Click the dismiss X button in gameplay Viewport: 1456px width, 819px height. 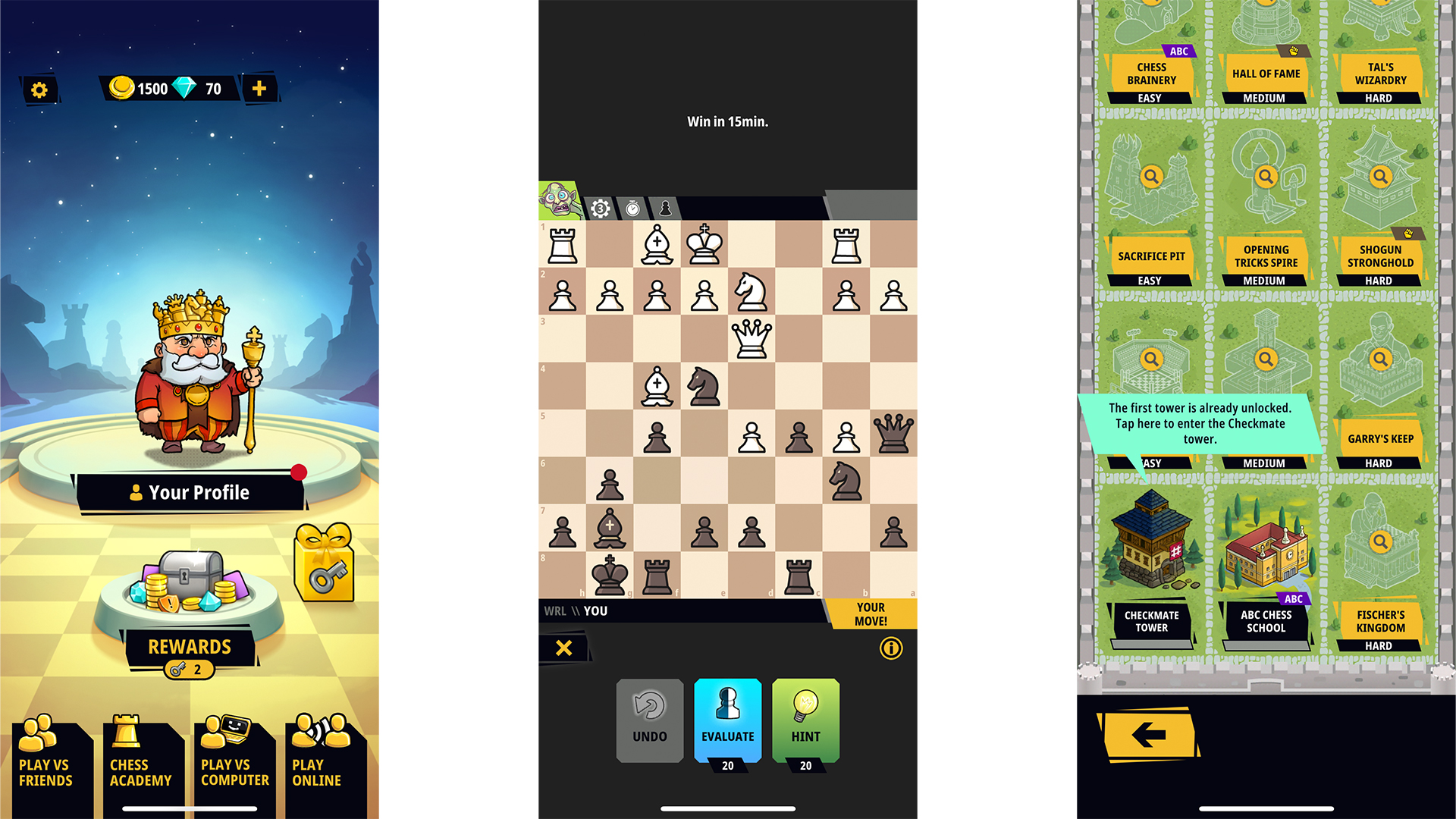[563, 648]
